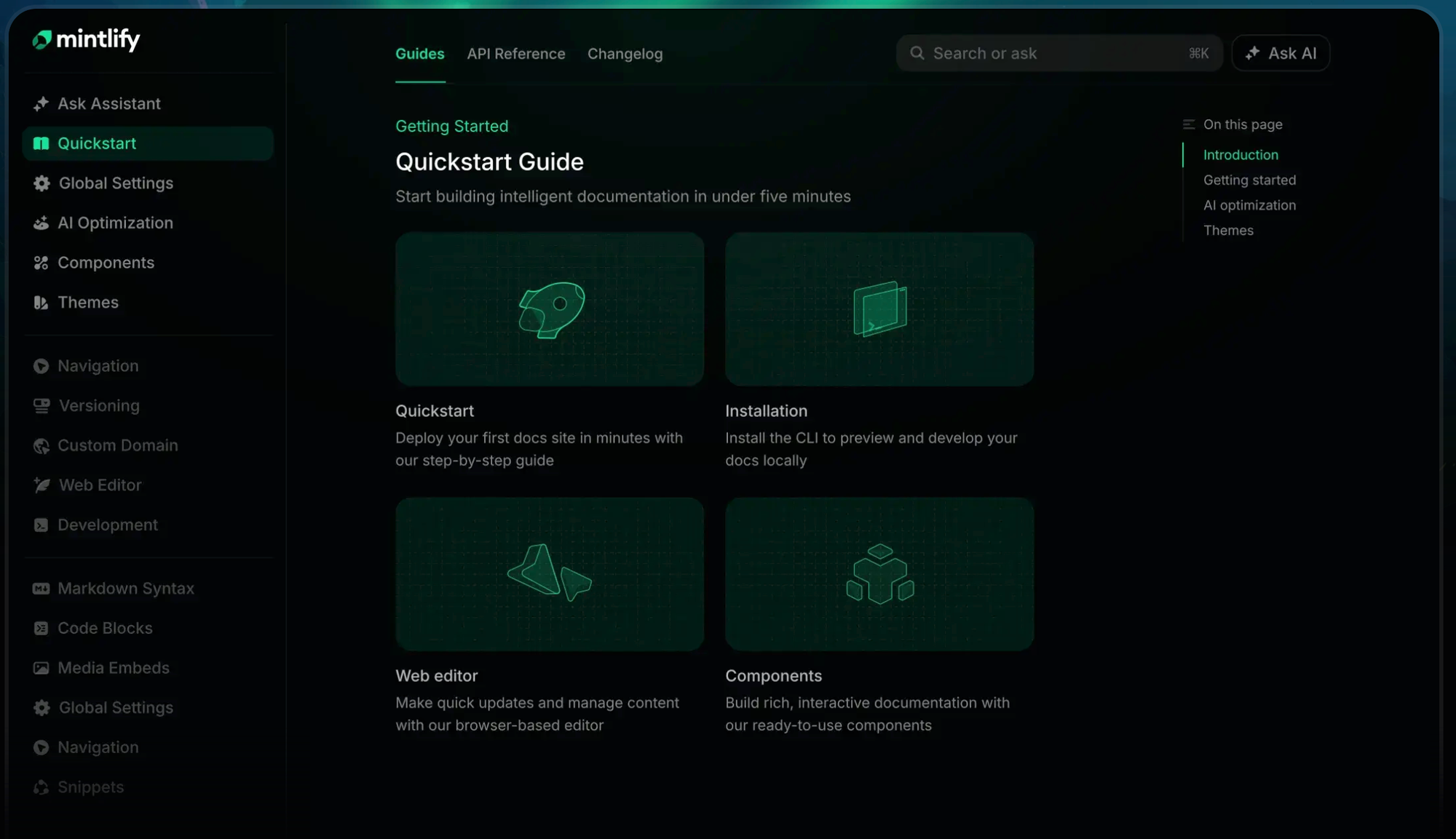Click the AI Optimization sidebar icon
The image size is (1456, 839).
point(41,223)
